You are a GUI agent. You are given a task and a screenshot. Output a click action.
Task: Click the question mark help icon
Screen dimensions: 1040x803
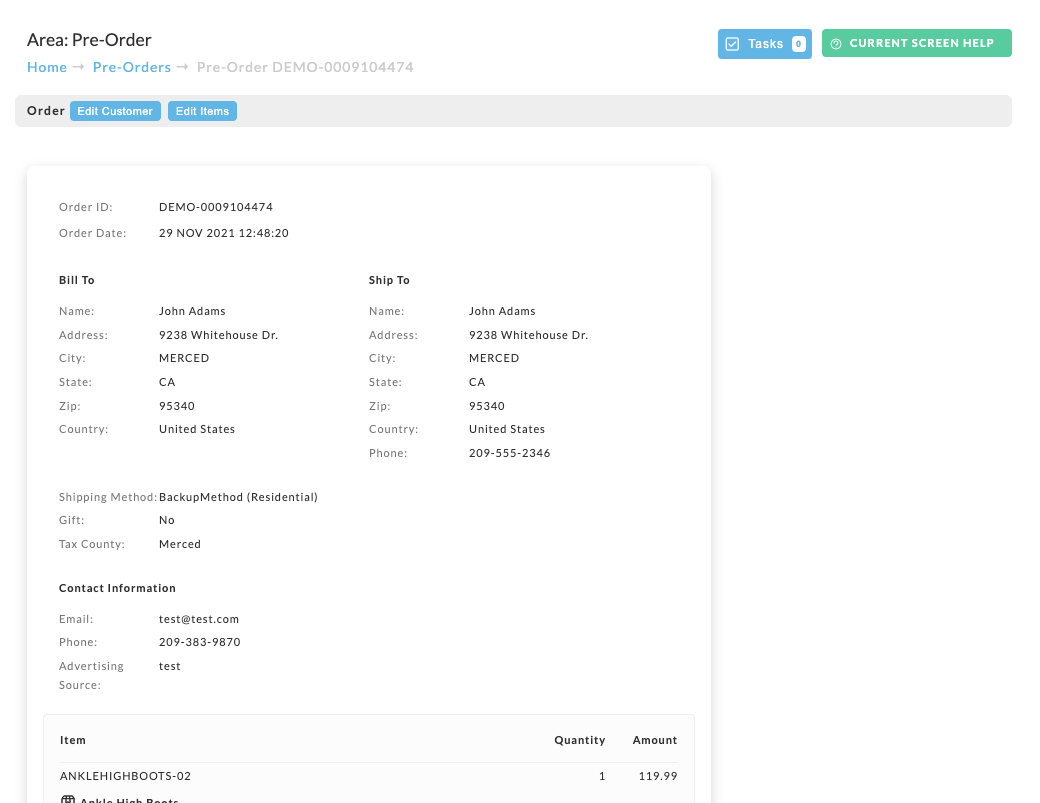tap(836, 44)
